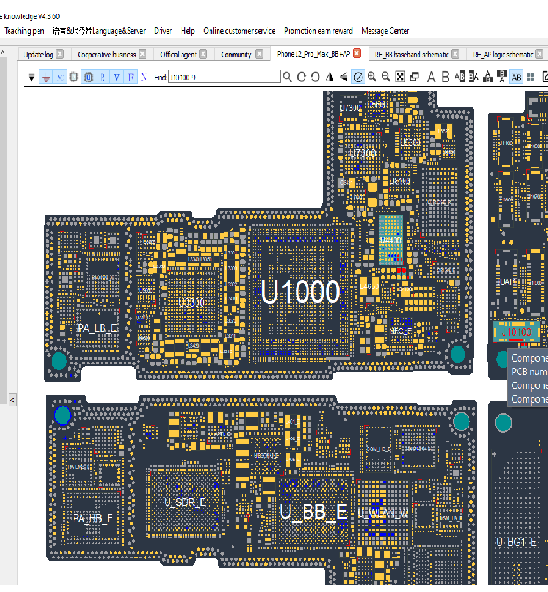Open the Language&Server menu
Image resolution: width=548 pixels, height=592 pixels.
click(99, 31)
